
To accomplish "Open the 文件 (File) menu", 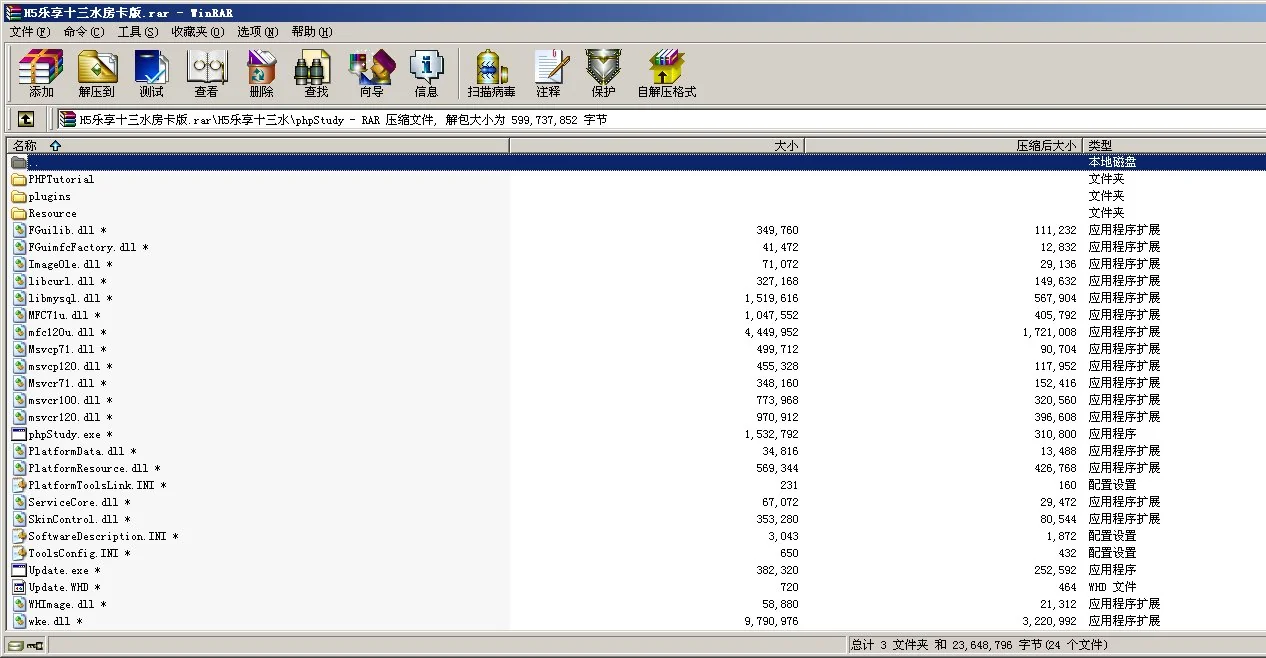I will pos(29,31).
